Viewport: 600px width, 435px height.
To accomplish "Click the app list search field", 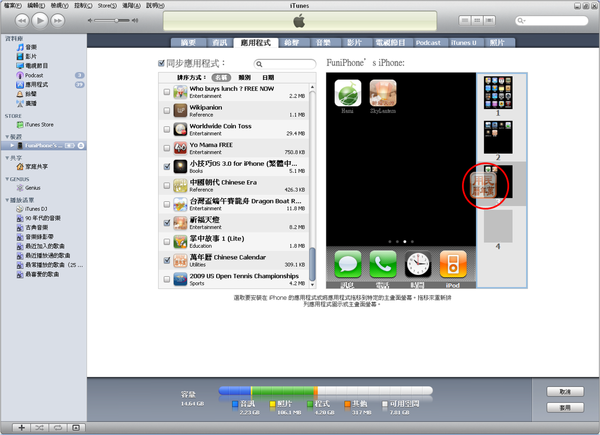I will tap(285, 64).
